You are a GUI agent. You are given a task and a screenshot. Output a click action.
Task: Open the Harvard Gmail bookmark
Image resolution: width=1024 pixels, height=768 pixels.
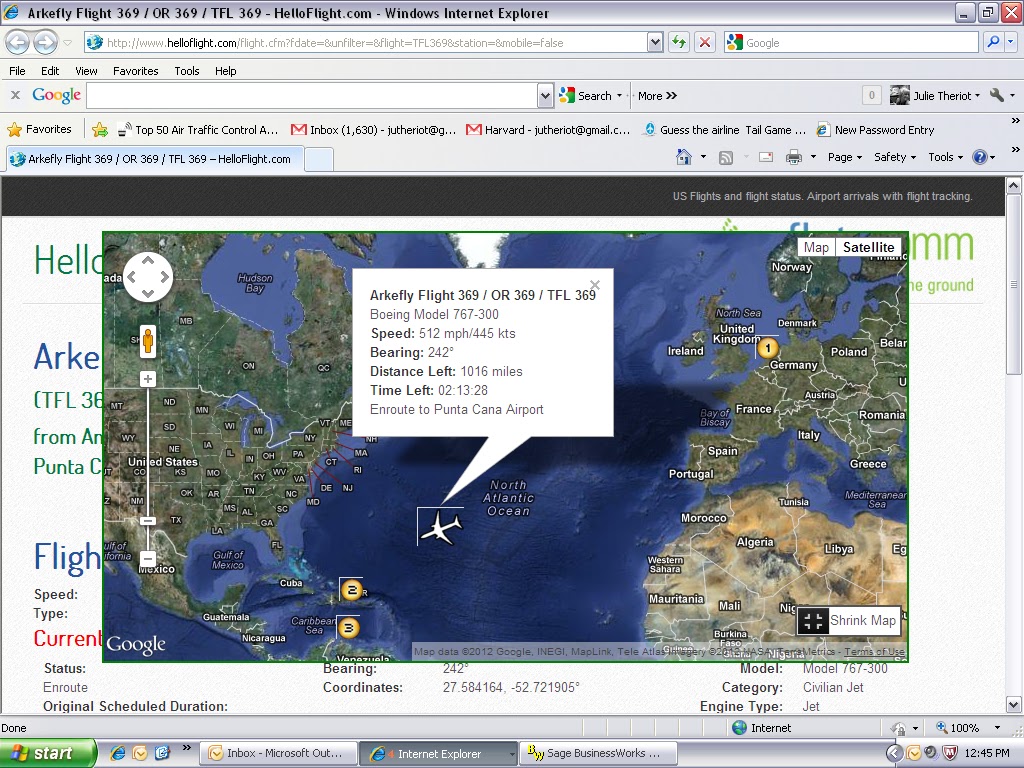coord(549,130)
